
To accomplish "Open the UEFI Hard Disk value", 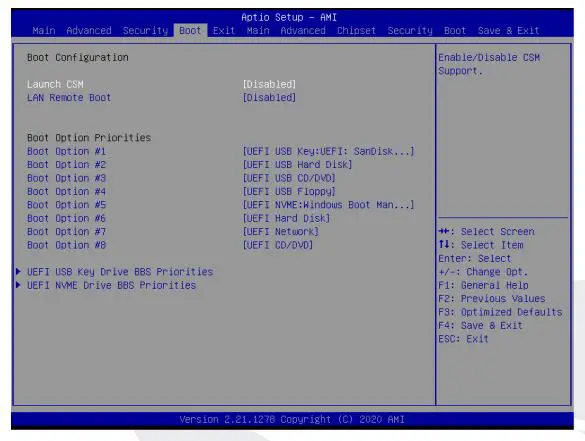I will click(x=287, y=219).
